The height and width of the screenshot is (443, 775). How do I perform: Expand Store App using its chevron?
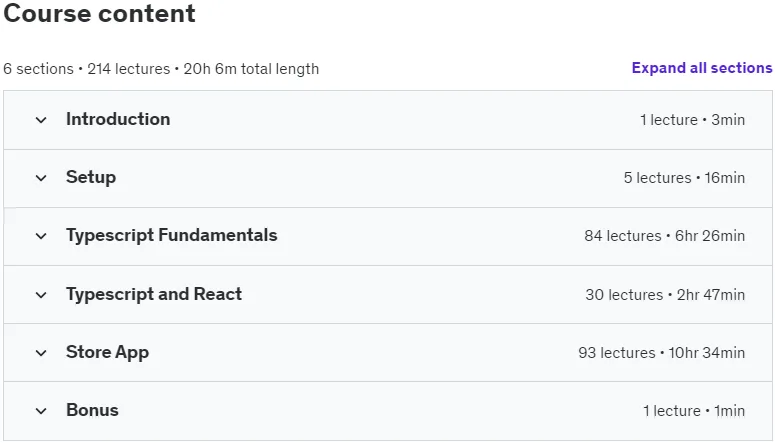tap(41, 353)
